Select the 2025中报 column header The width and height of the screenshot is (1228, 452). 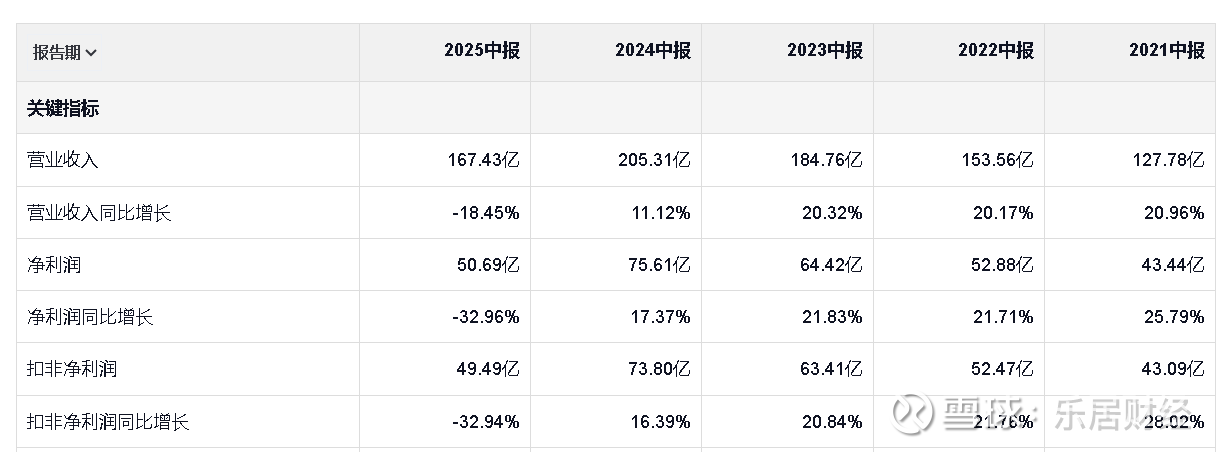click(x=481, y=51)
